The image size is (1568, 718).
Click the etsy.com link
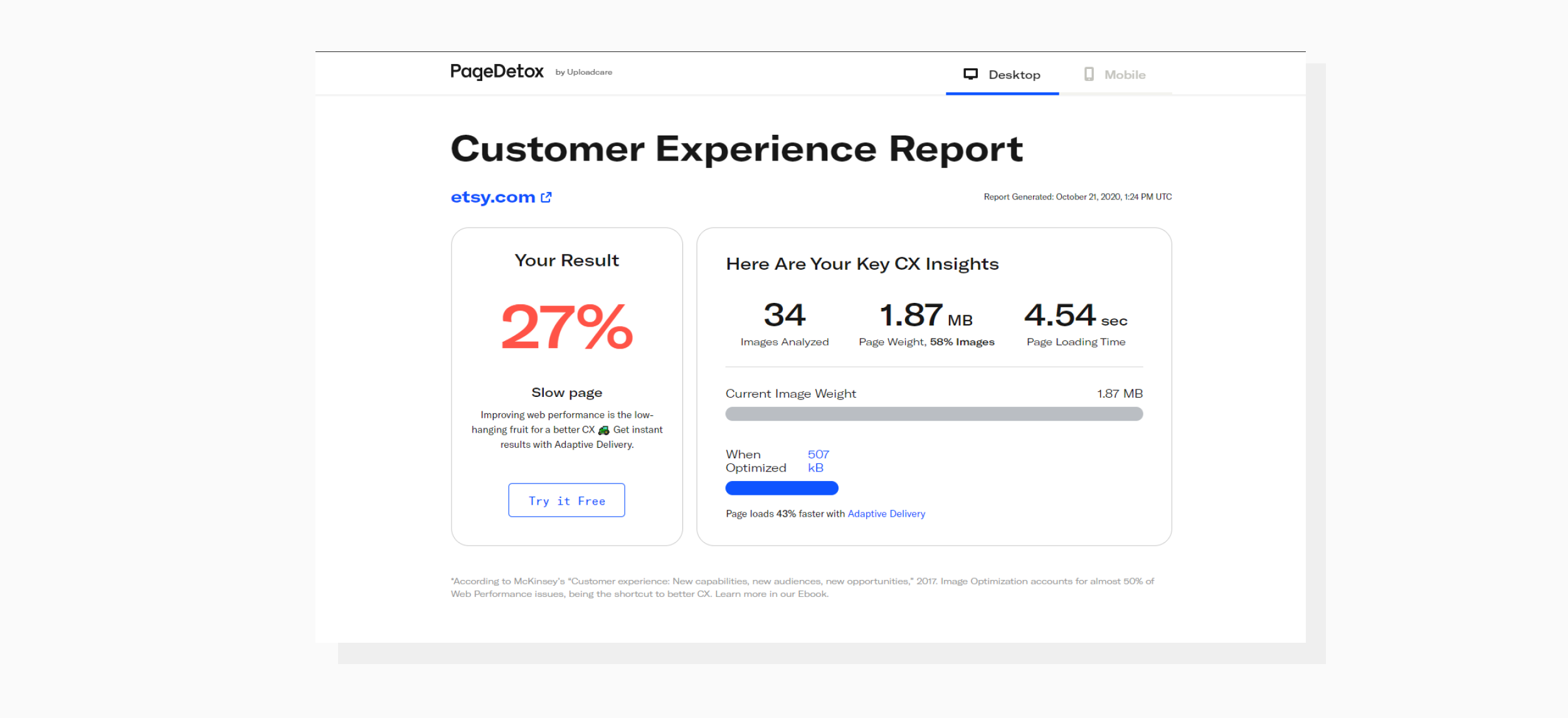(492, 197)
